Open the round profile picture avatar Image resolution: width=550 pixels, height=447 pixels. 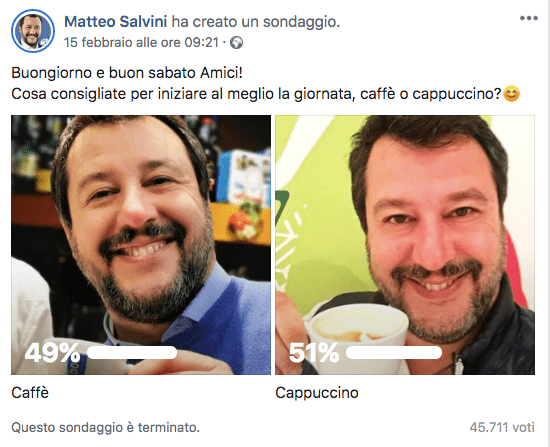click(33, 31)
